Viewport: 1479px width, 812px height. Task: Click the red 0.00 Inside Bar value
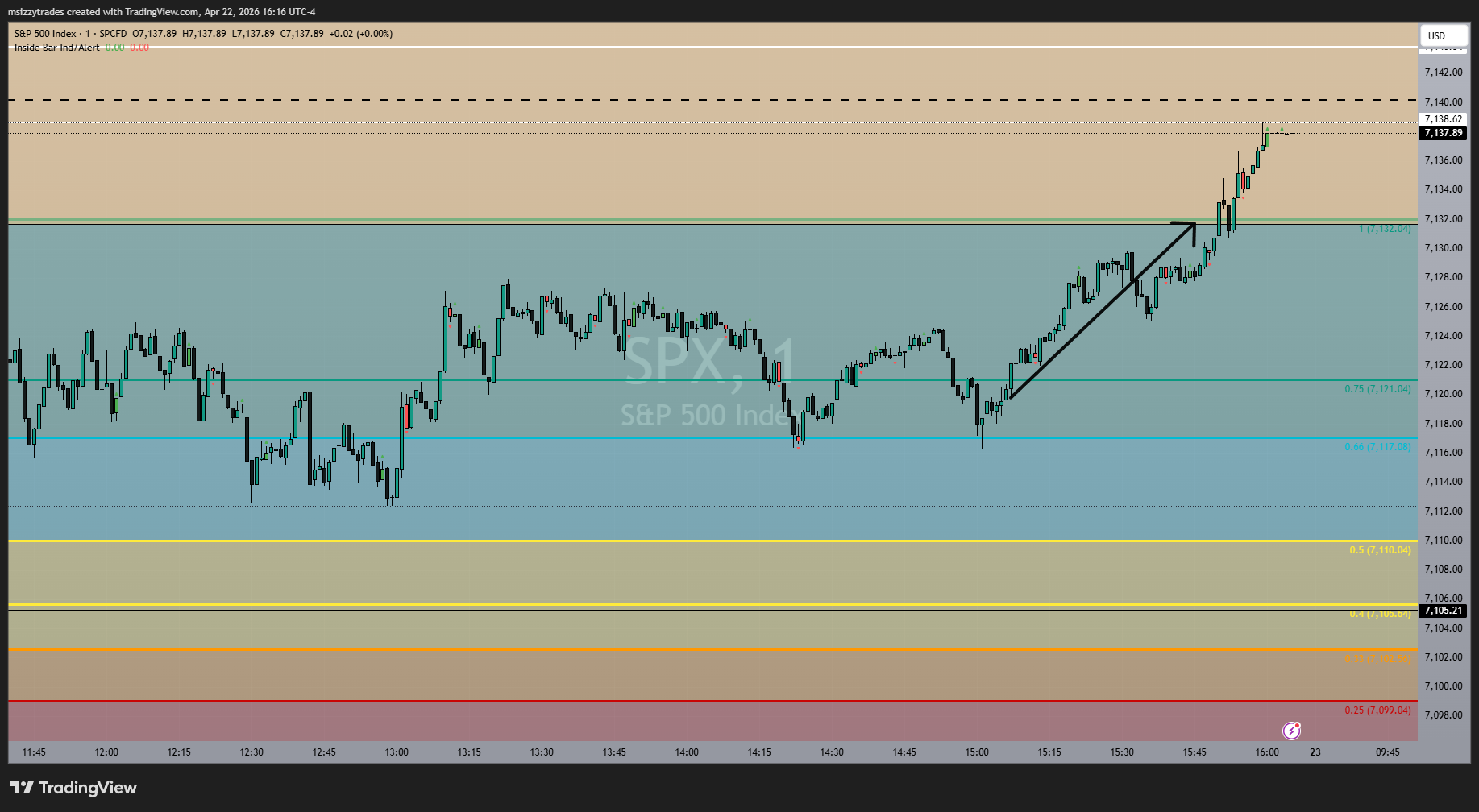[139, 48]
